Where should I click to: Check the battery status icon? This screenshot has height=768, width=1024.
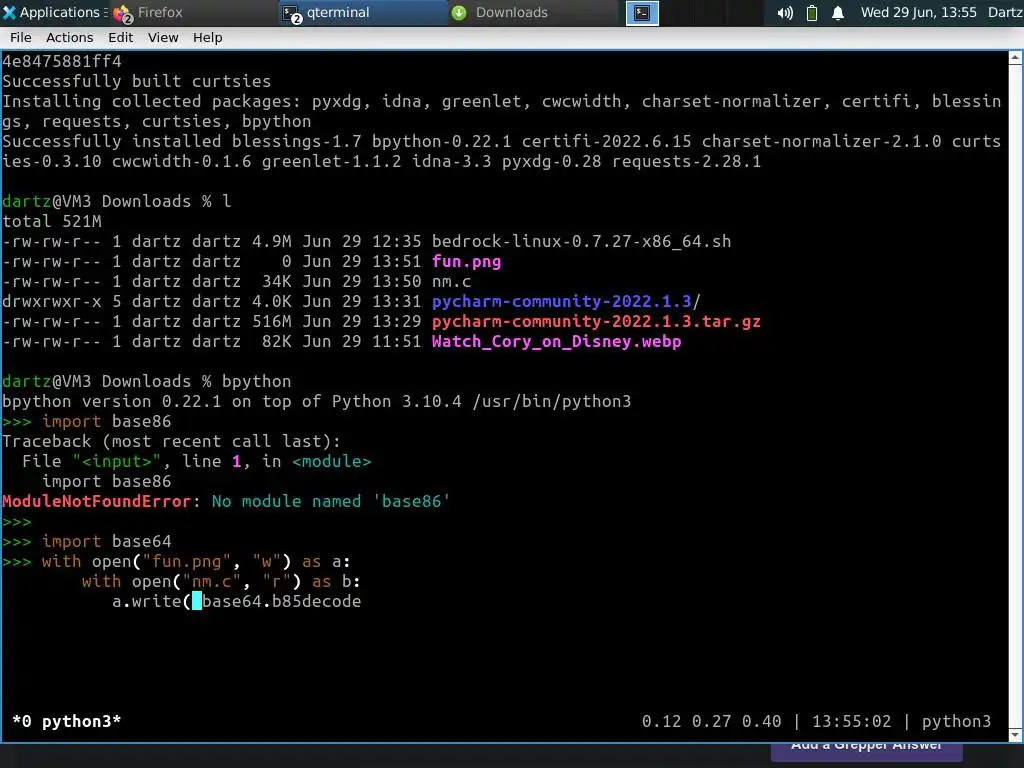pyautogui.click(x=812, y=13)
